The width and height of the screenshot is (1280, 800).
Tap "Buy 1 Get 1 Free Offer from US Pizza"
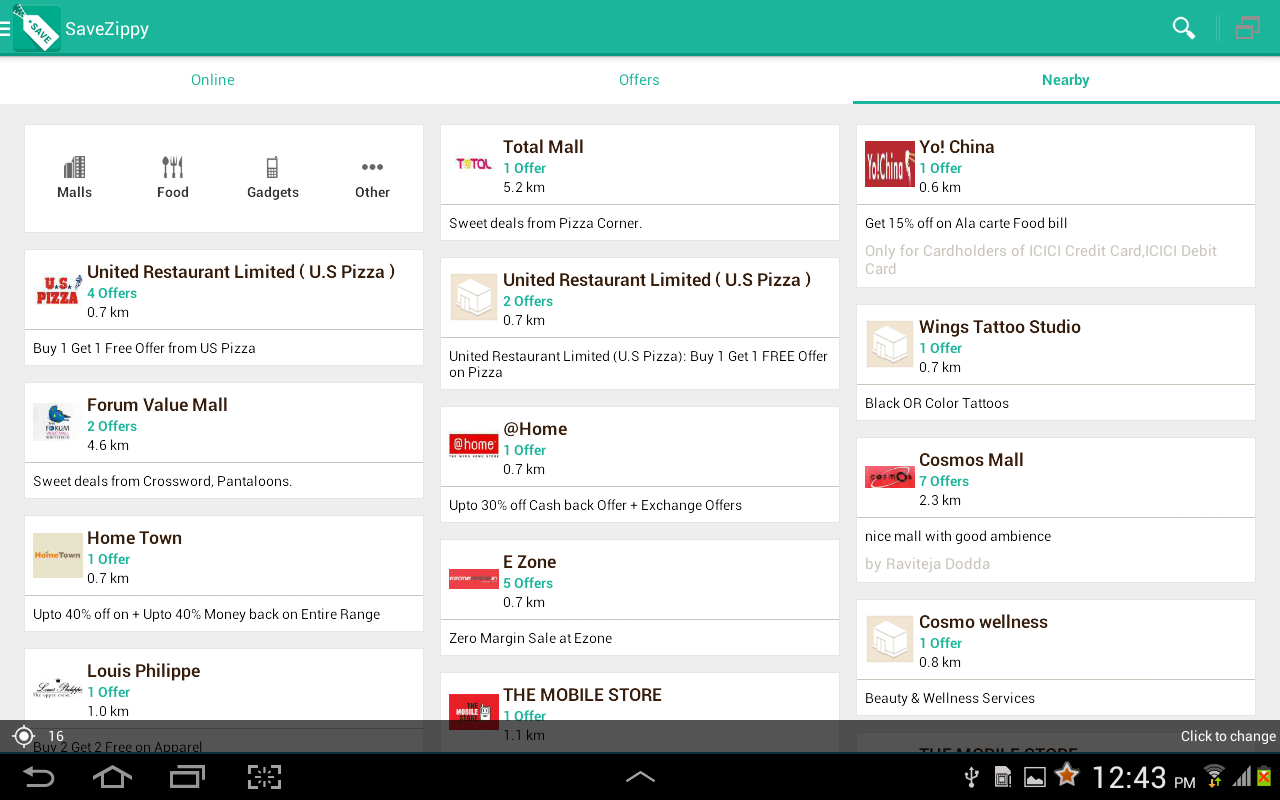[x=144, y=348]
